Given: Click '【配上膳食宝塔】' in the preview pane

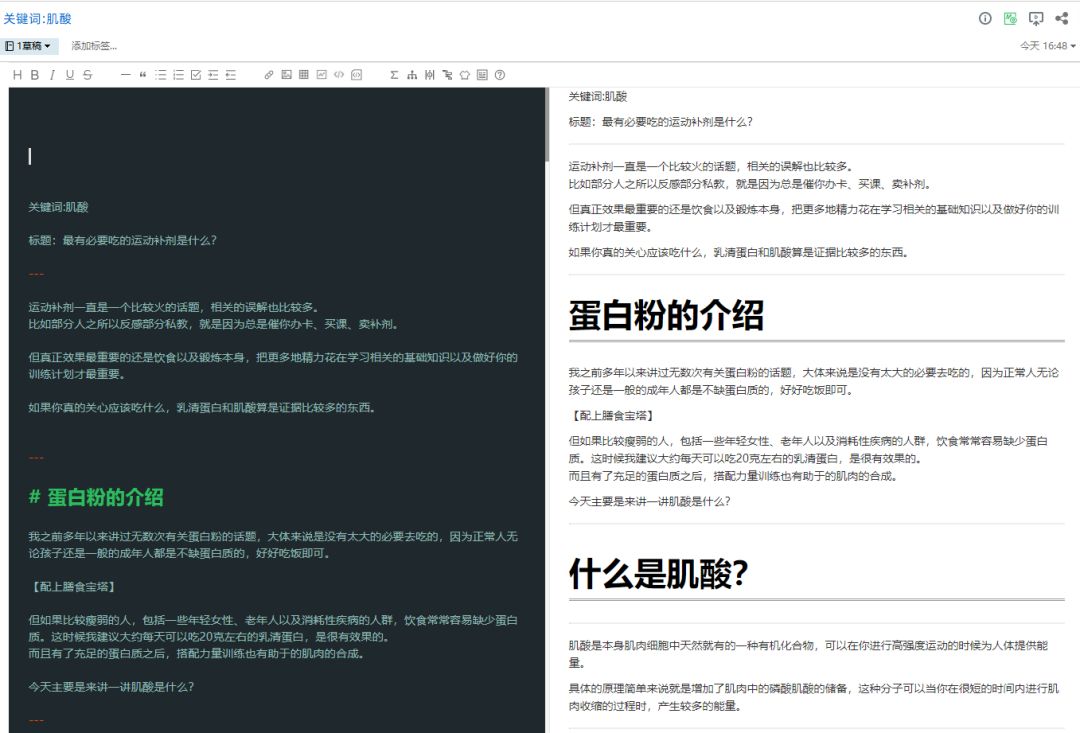Looking at the screenshot, I should [612, 415].
